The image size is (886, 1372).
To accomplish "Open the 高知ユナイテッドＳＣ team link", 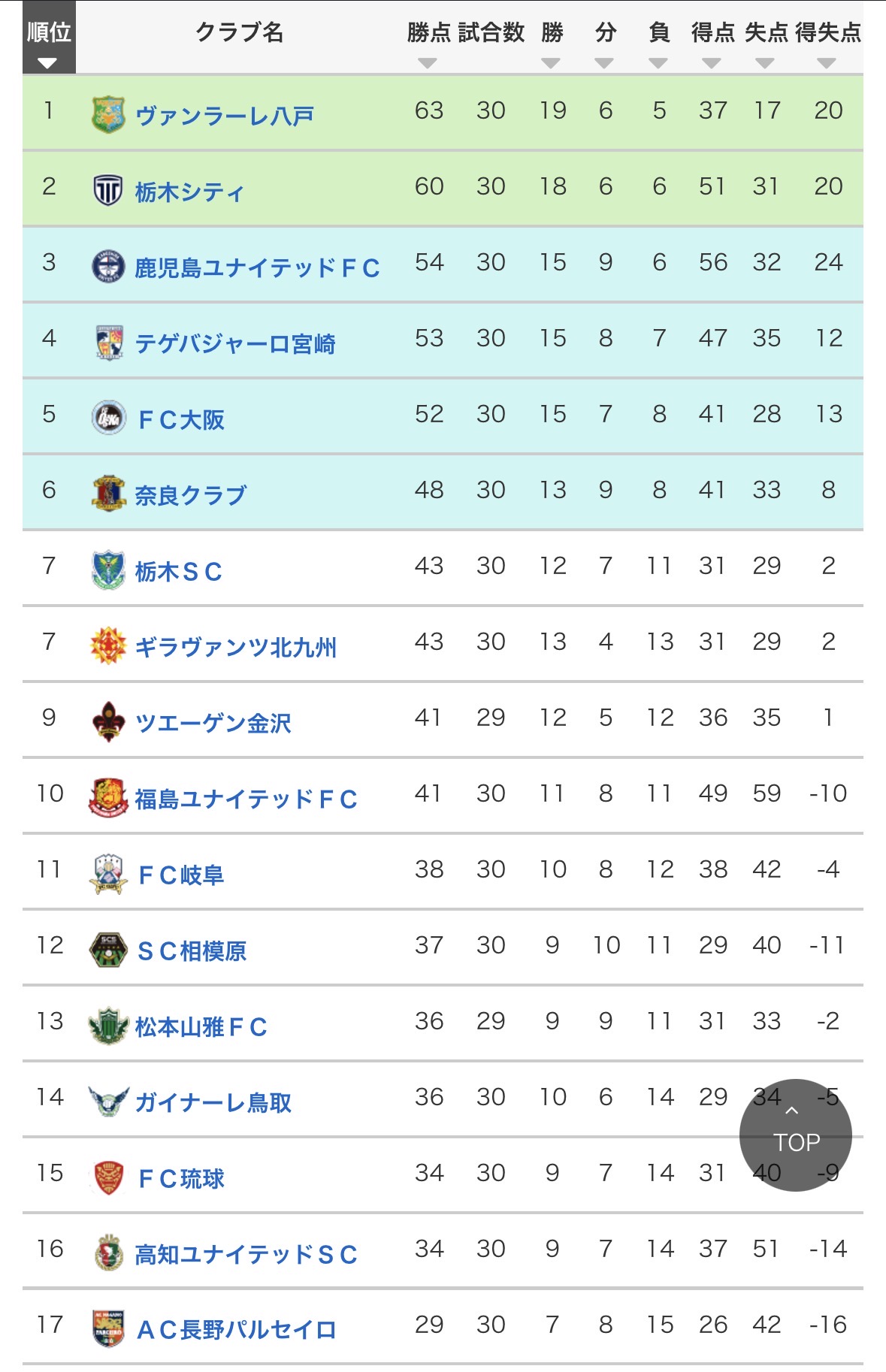I will (246, 1254).
